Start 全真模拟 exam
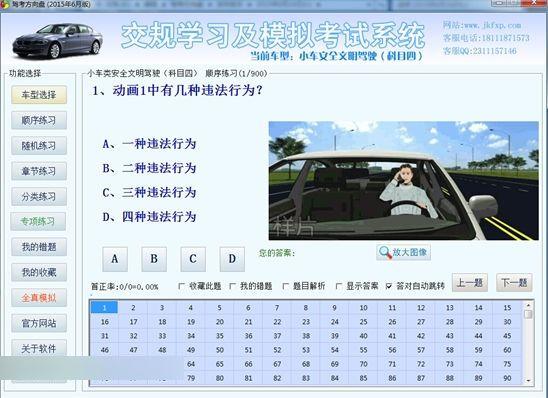548x398 pixels. click(39, 298)
